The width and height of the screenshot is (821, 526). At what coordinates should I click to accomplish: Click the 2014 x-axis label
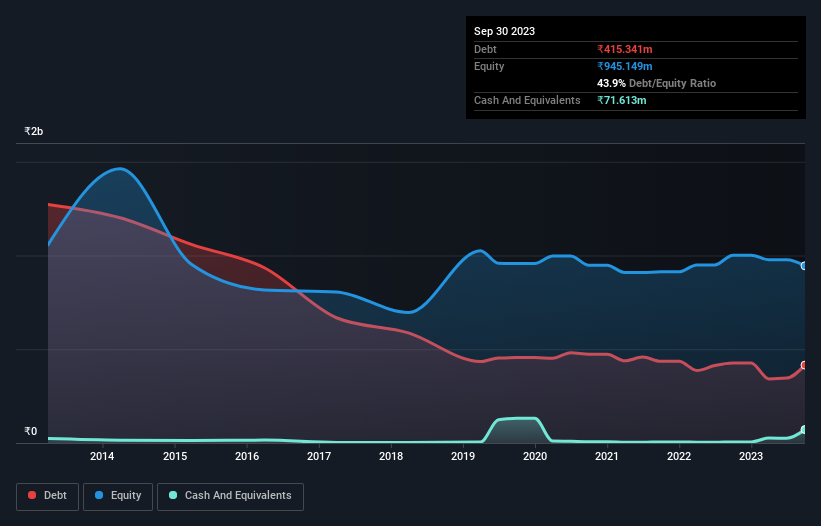point(102,457)
